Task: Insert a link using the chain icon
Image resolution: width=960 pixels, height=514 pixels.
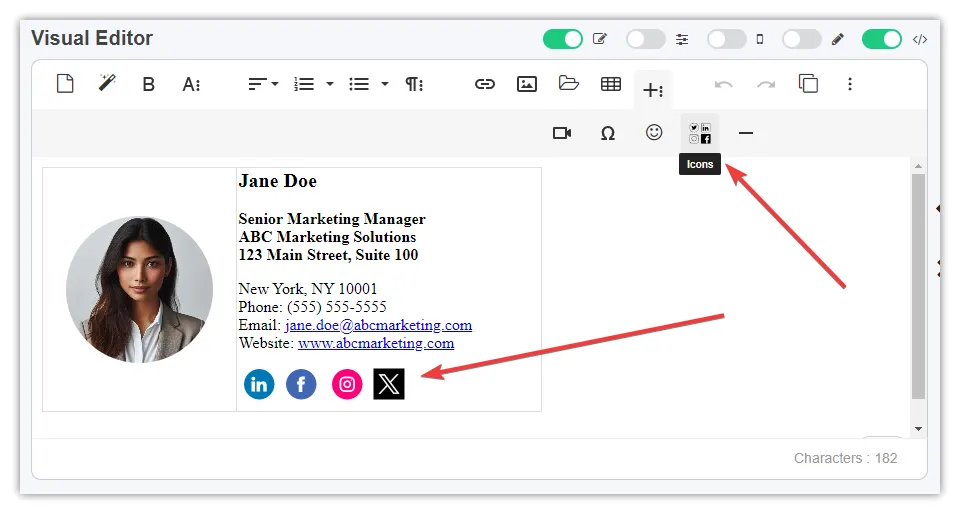Action: pyautogui.click(x=485, y=84)
